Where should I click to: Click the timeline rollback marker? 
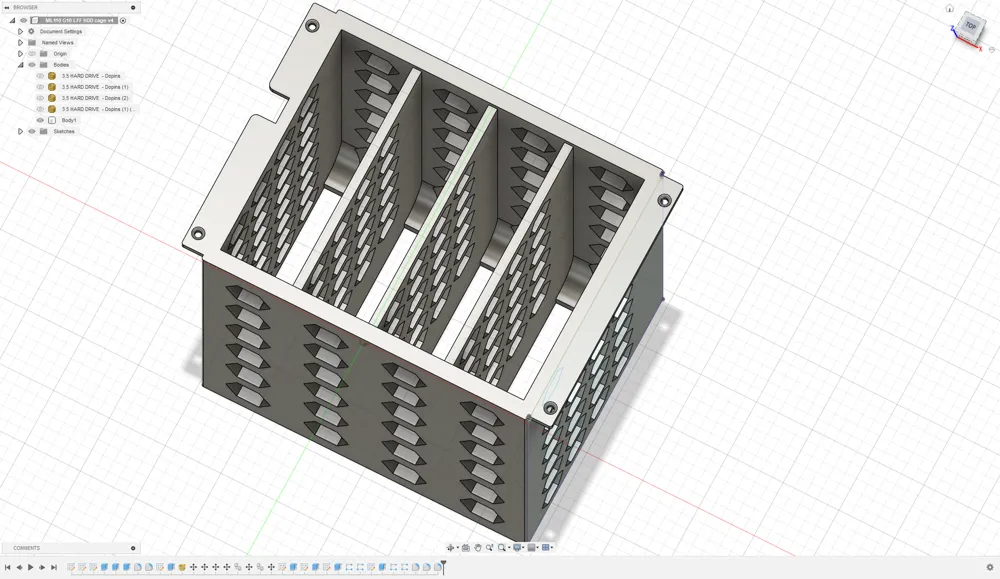(443, 566)
